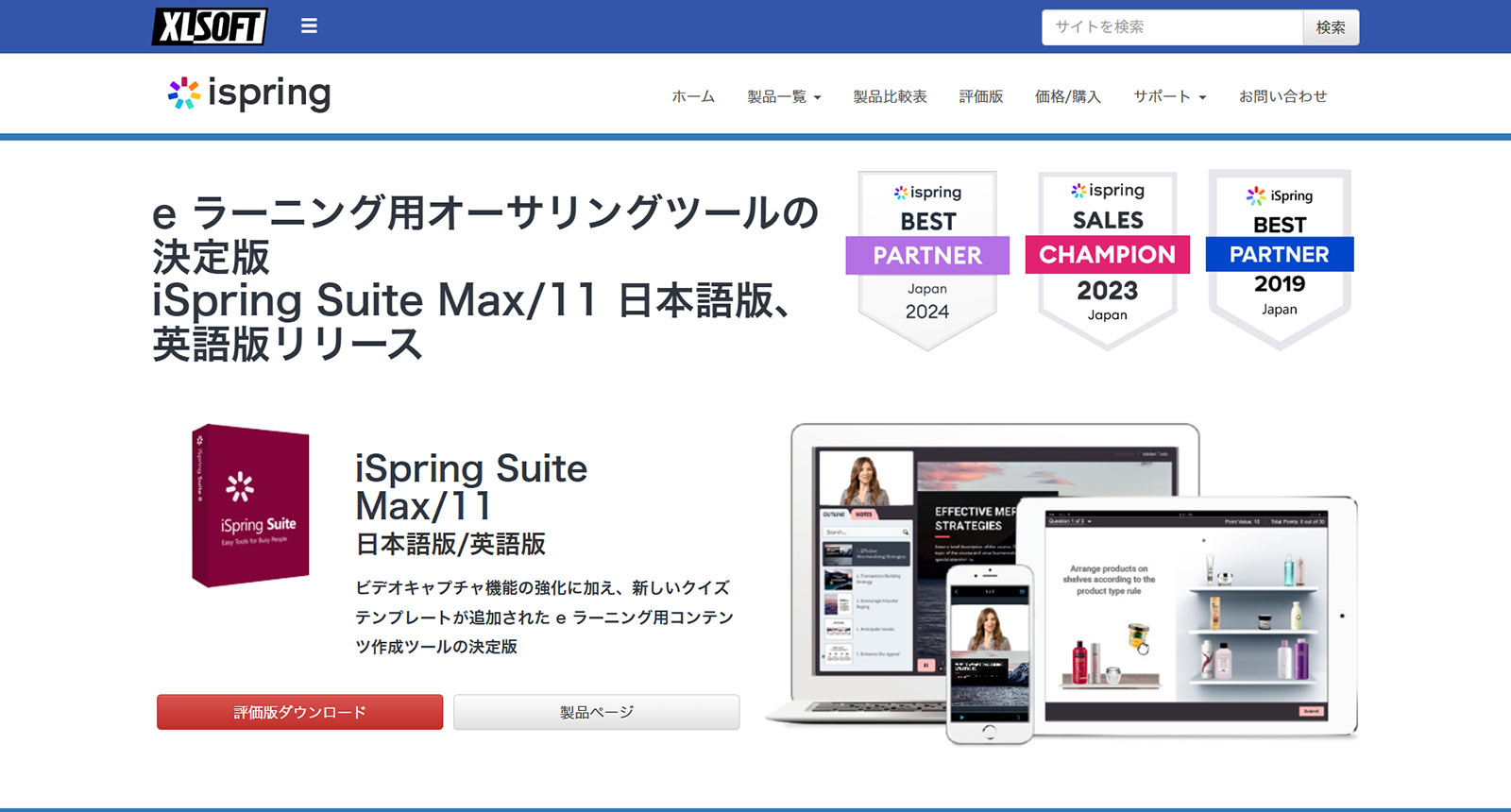Select the 日本語版/英語版 subtitle
The width and height of the screenshot is (1511, 812).
450,544
